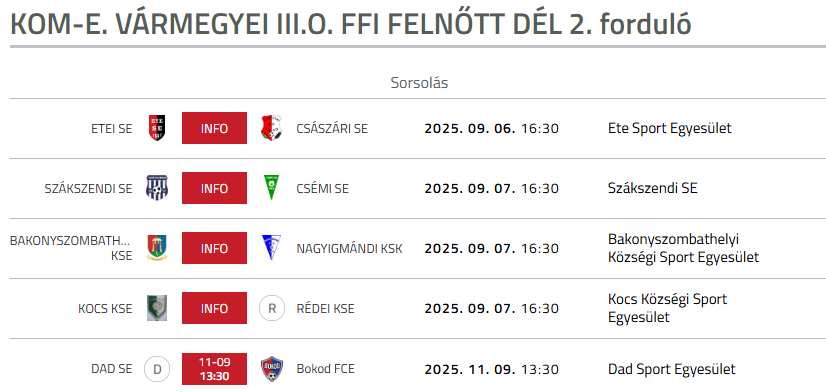The height and width of the screenshot is (392, 826).
Task: Click the blue Nagyigmándi KSK pennant logo
Action: tap(271, 248)
